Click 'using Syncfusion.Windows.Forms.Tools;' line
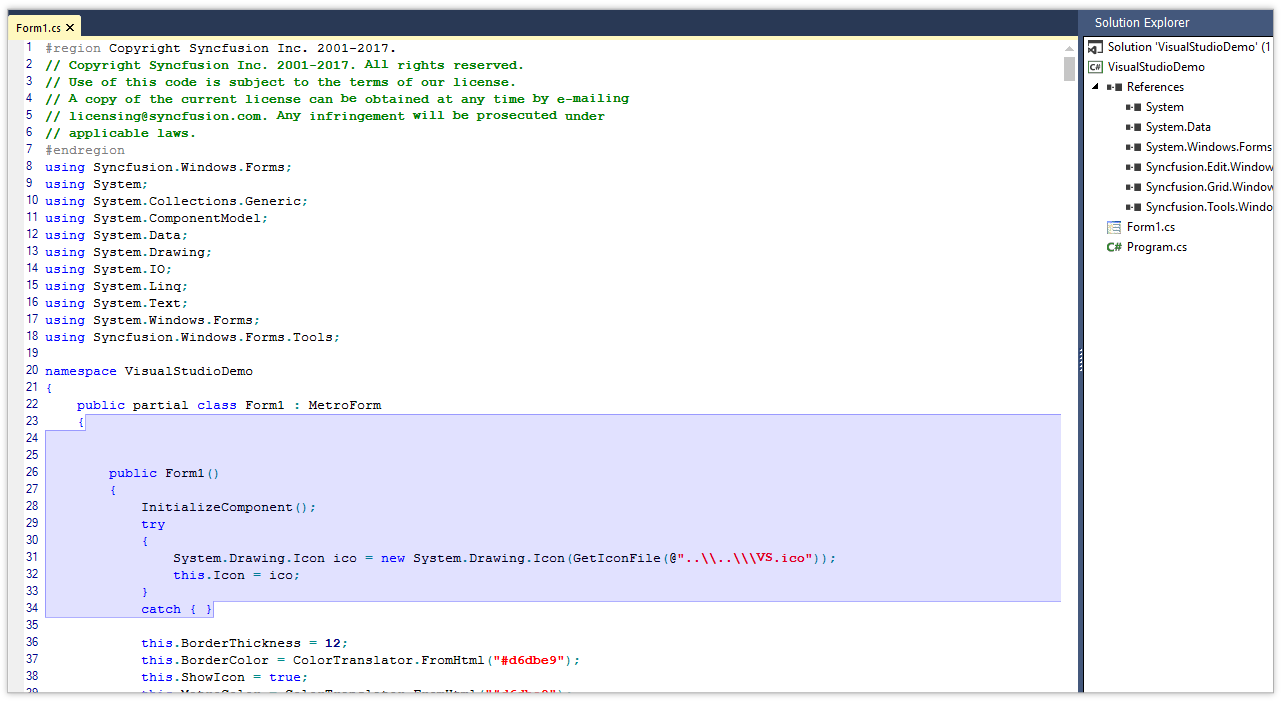The width and height of the screenshot is (1281, 701). point(192,337)
